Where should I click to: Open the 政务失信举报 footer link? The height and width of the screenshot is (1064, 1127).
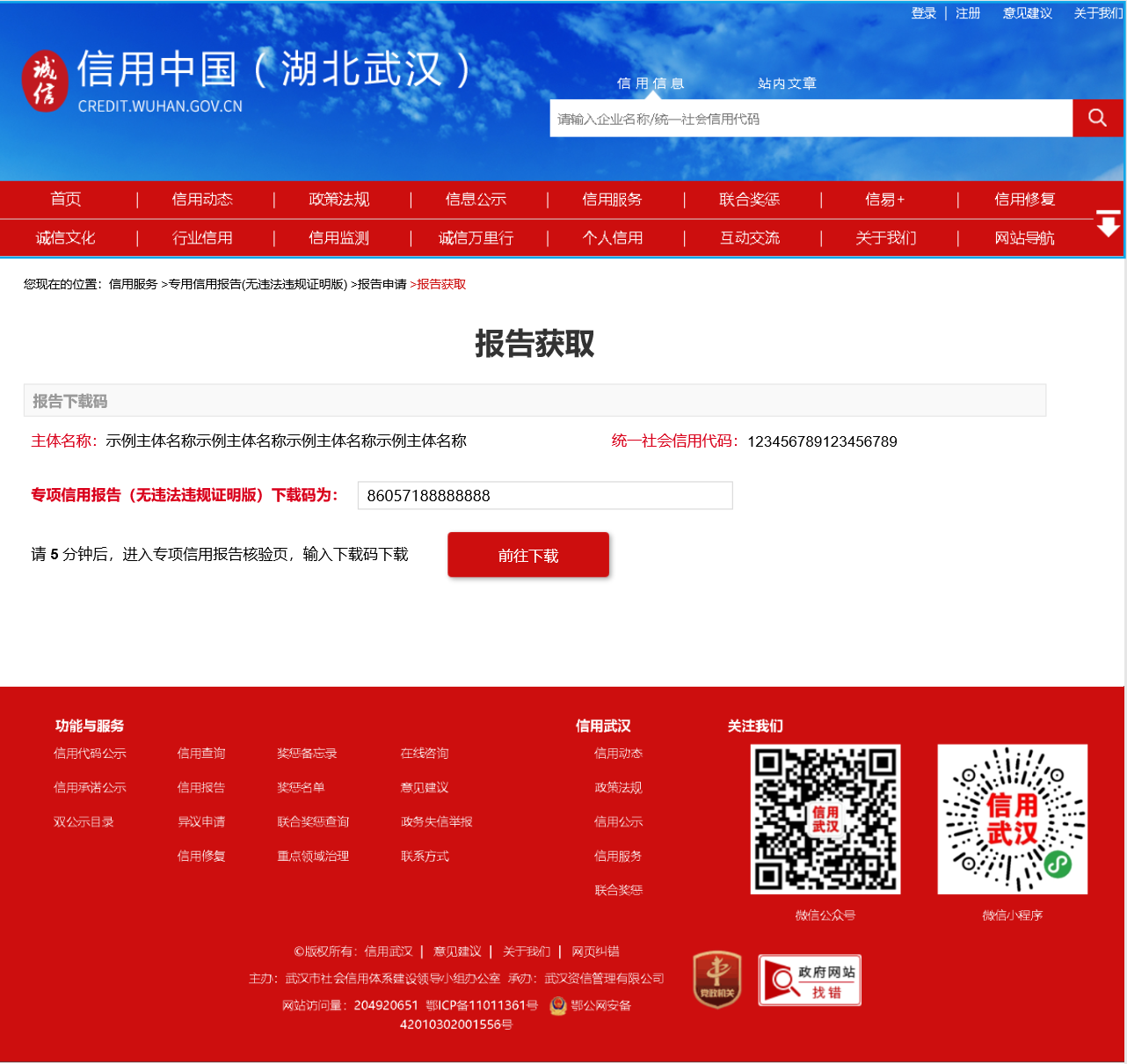[436, 822]
